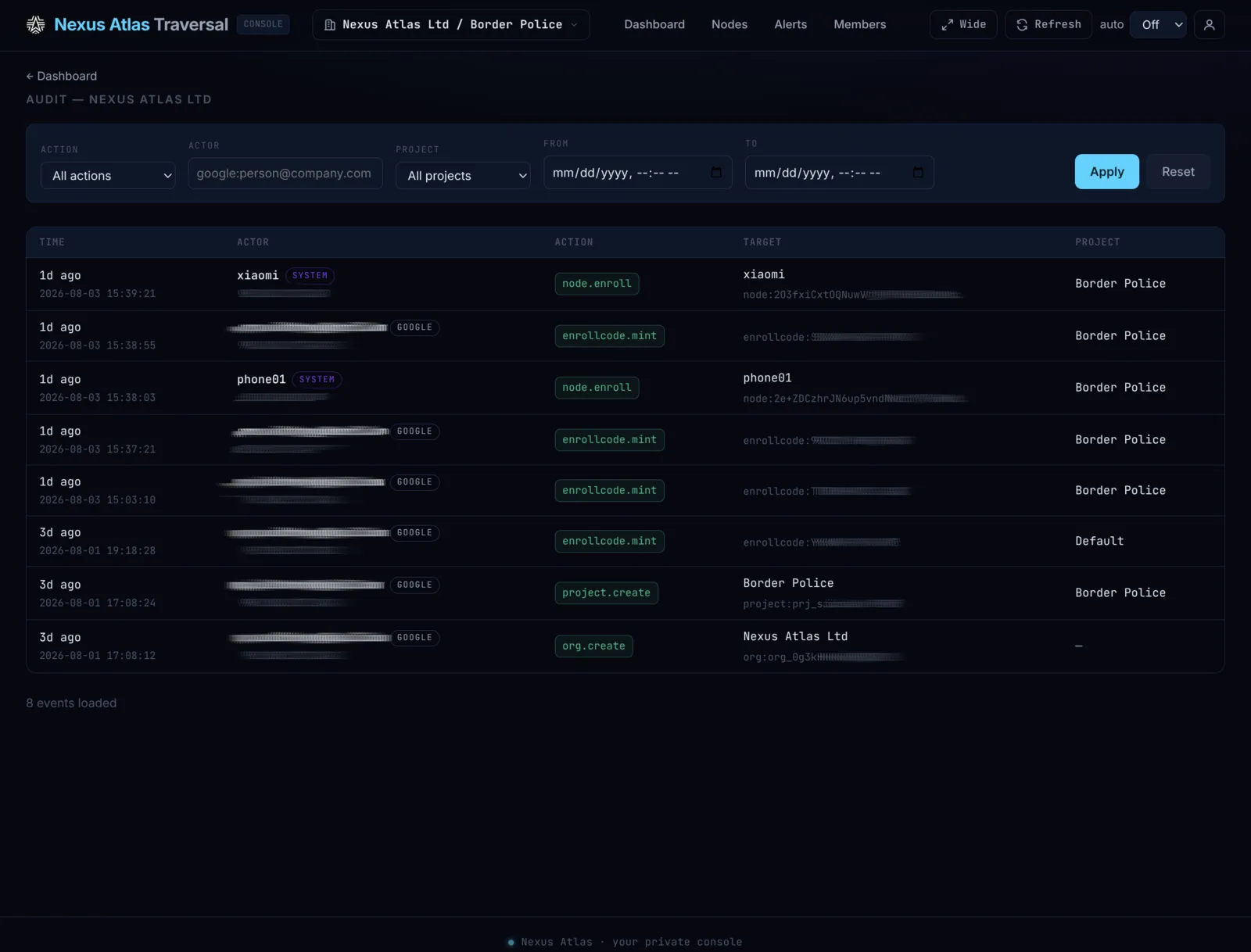Go to the Members nav tab
The height and width of the screenshot is (952, 1251).
(860, 25)
